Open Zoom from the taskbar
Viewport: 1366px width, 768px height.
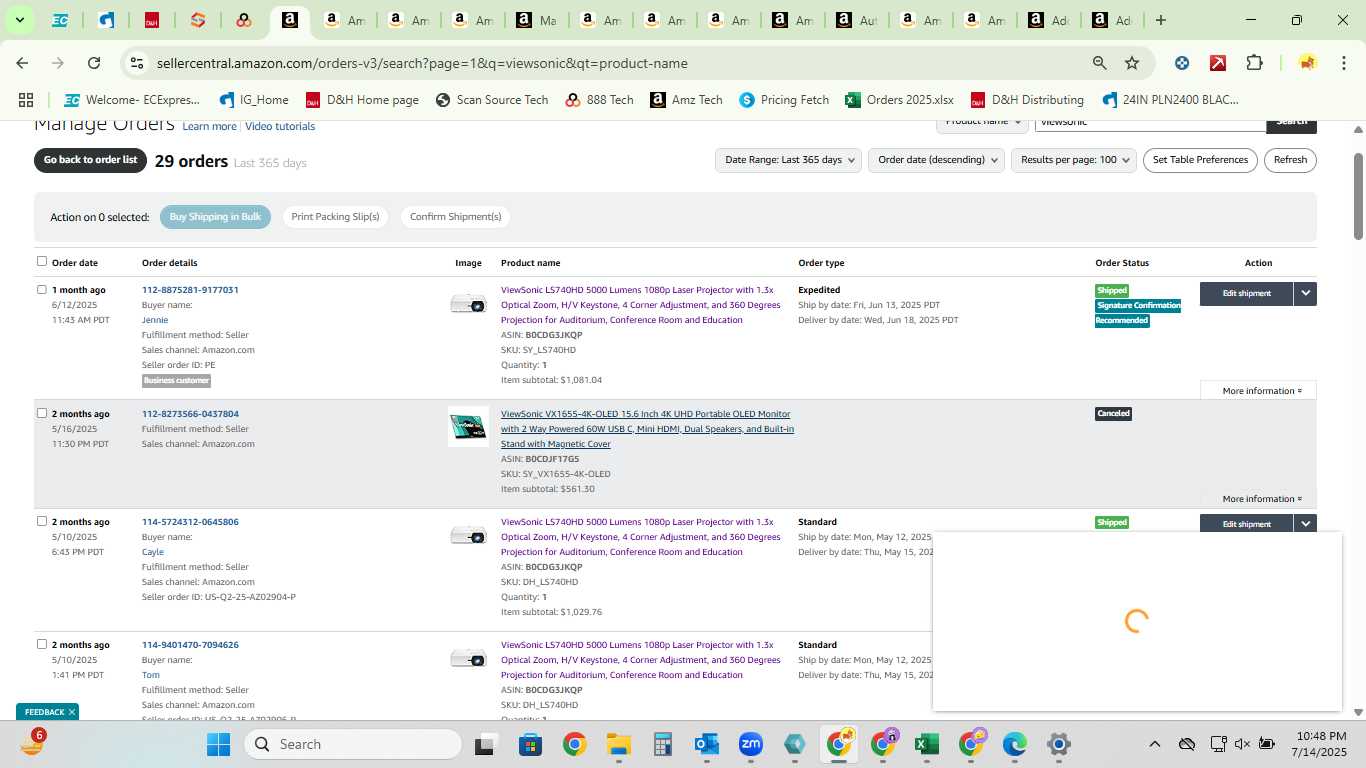coord(750,744)
